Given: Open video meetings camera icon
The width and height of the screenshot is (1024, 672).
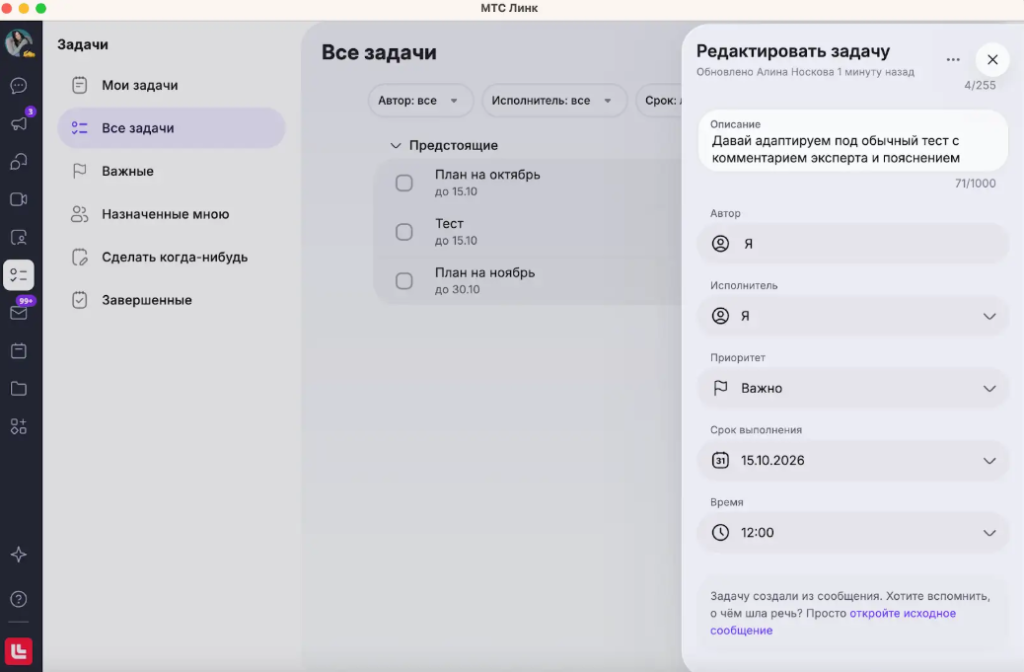Looking at the screenshot, I should (19, 199).
